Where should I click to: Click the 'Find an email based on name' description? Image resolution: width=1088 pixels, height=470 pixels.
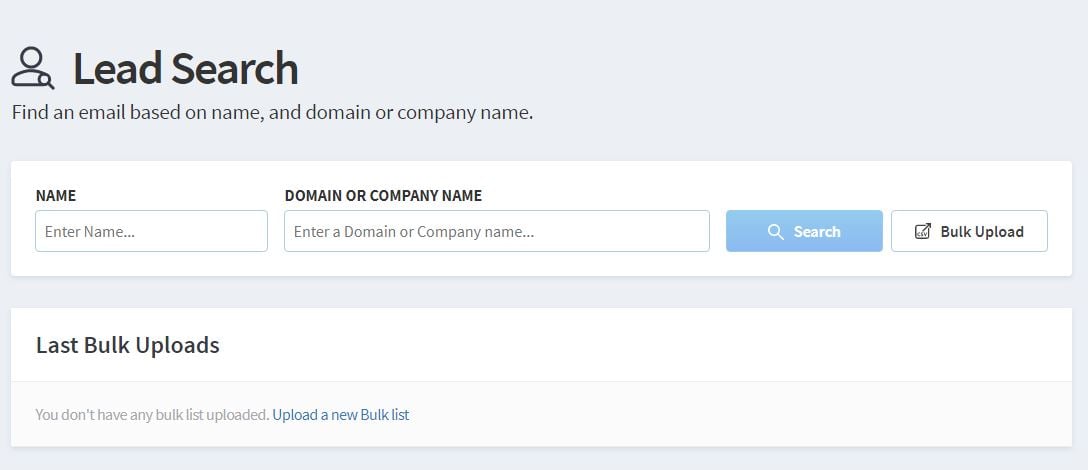coord(272,112)
